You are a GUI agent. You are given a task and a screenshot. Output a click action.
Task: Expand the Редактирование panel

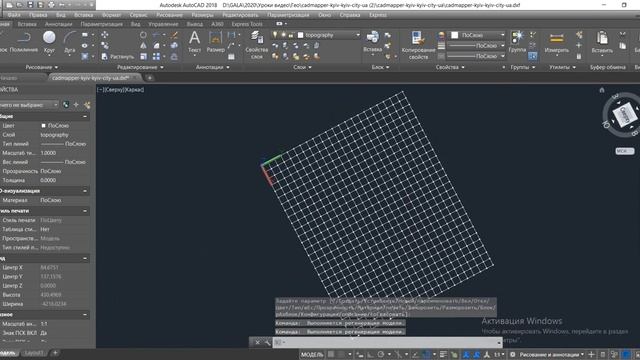point(140,67)
